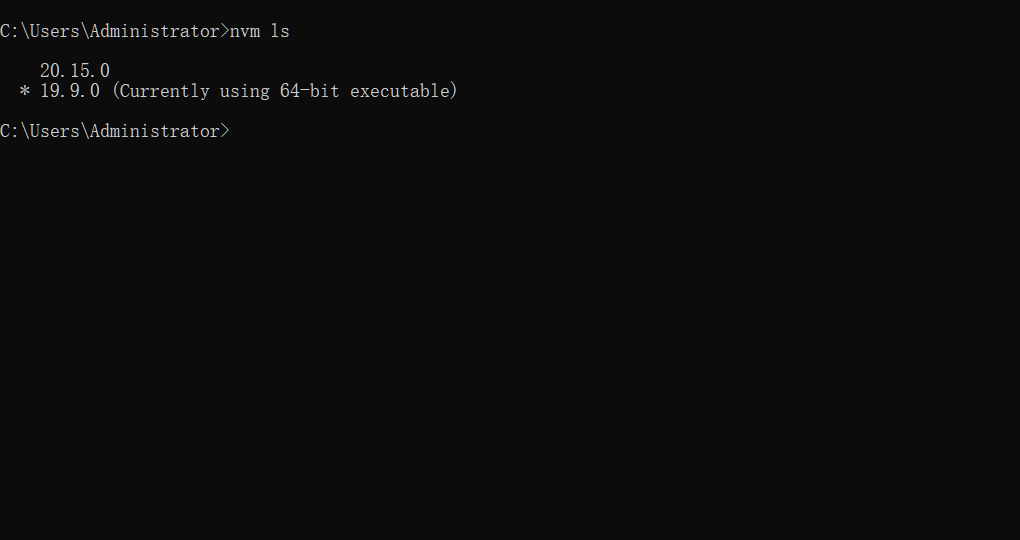
Task: Click Administrator in the first prompt line
Action: click(x=155, y=31)
